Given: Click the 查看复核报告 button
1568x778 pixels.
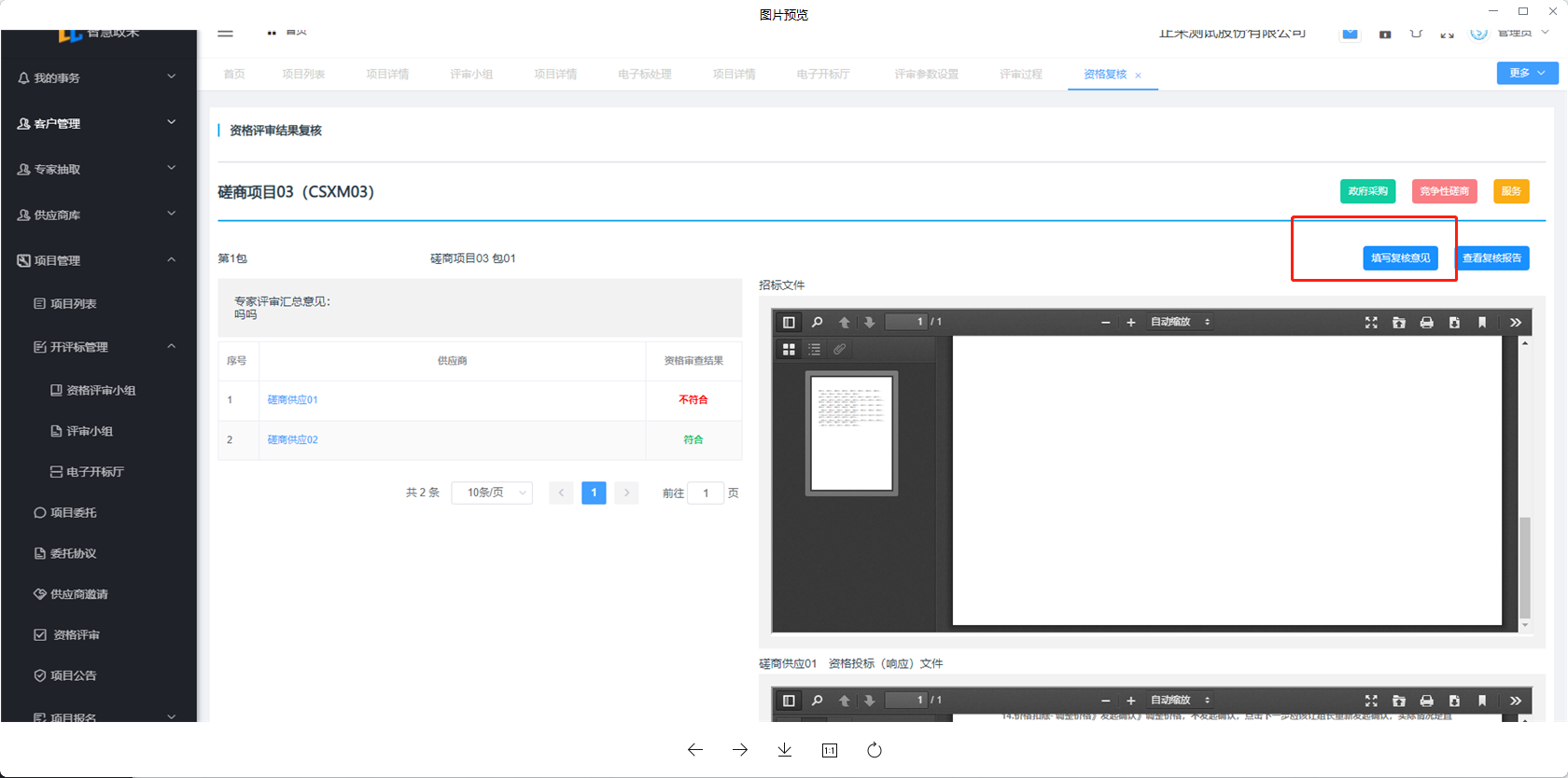Looking at the screenshot, I should pyautogui.click(x=1491, y=258).
